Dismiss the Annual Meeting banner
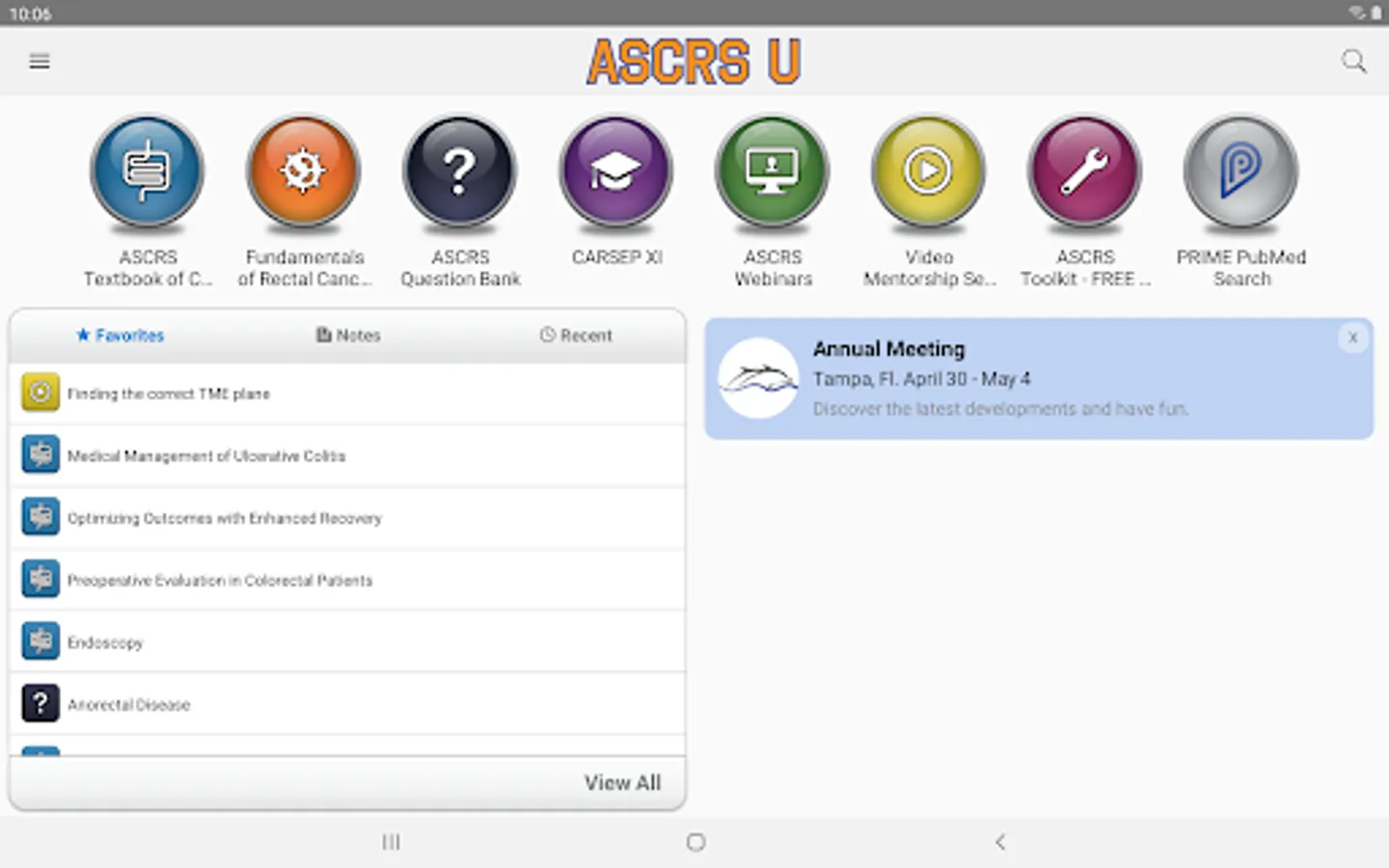Screen dimensions: 1389x868 tap(1352, 338)
